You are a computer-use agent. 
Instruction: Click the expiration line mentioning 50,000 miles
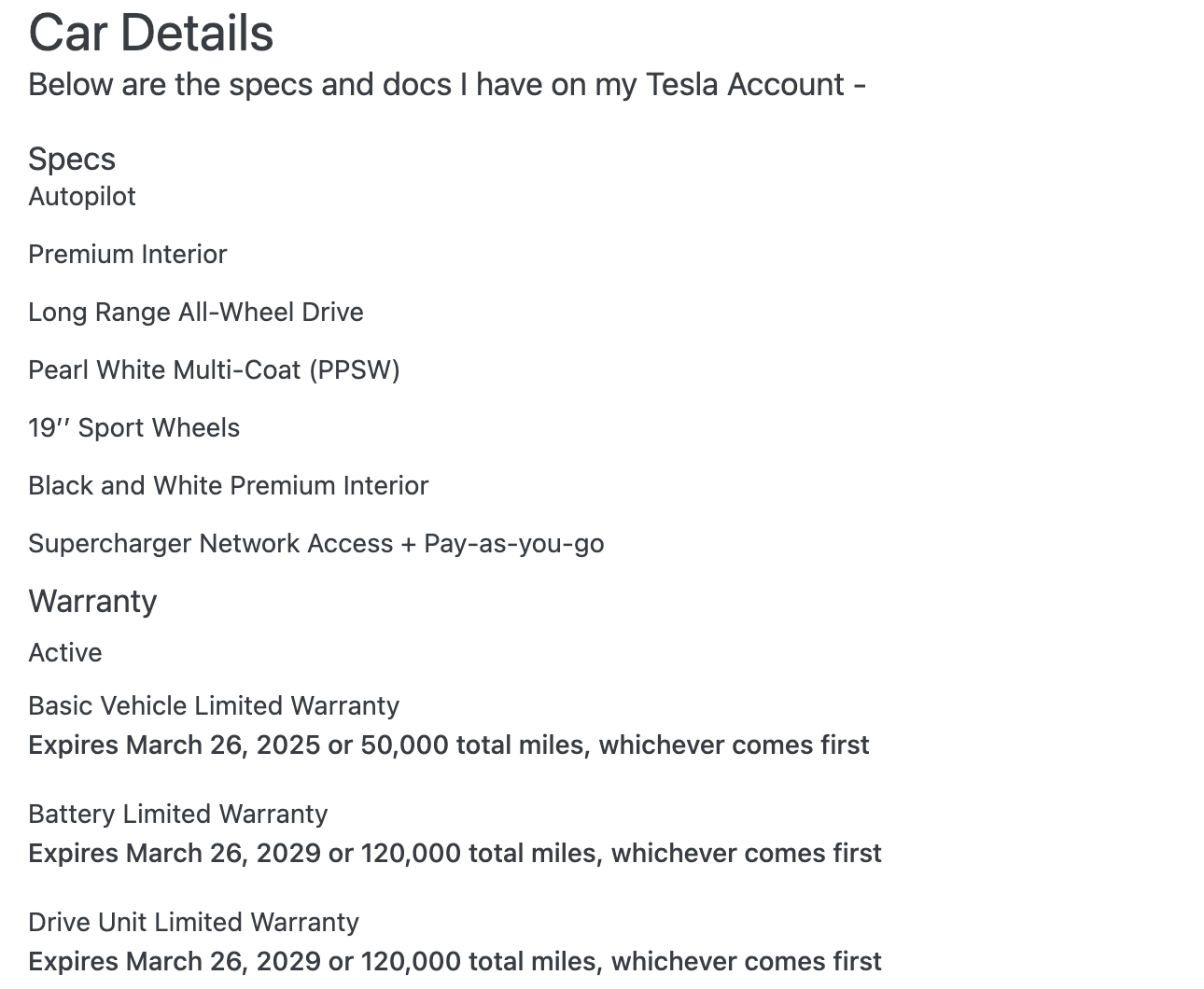coord(448,745)
